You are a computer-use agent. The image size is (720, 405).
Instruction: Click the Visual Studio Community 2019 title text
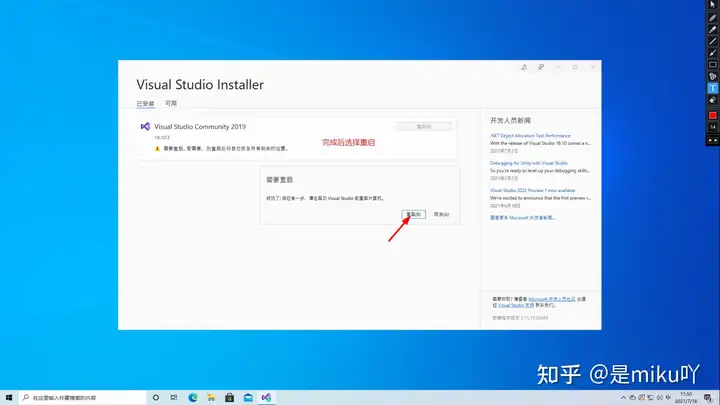[x=200, y=127]
